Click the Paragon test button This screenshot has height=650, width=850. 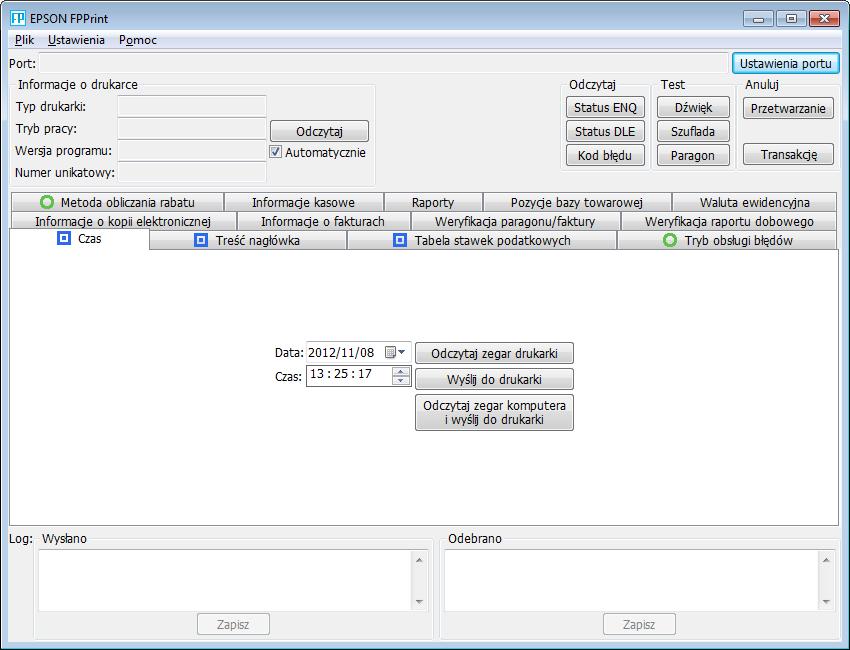(x=693, y=156)
